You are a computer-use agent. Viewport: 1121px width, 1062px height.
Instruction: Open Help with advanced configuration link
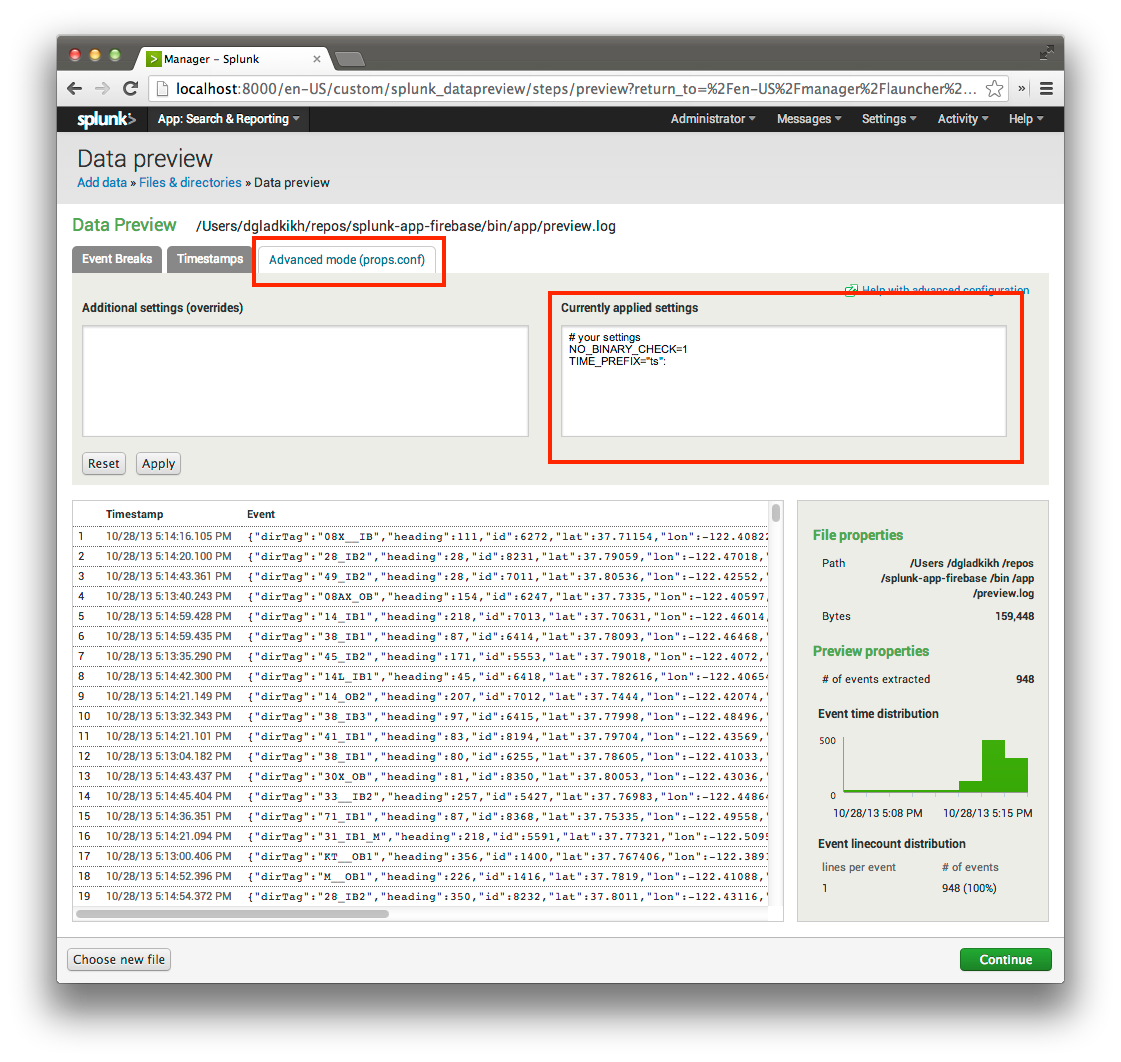(937, 290)
